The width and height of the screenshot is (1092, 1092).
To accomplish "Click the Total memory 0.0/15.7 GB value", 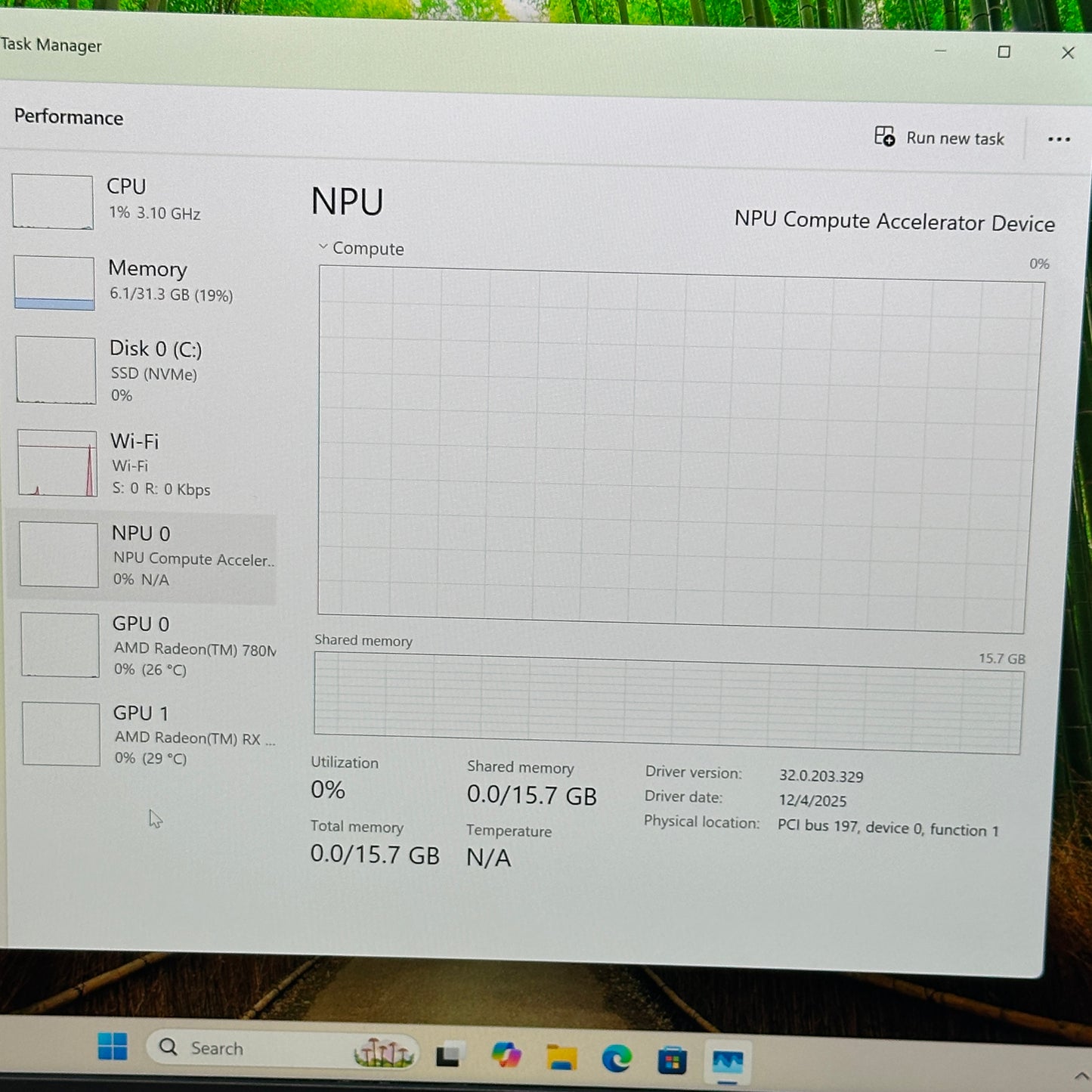I will click(x=375, y=854).
